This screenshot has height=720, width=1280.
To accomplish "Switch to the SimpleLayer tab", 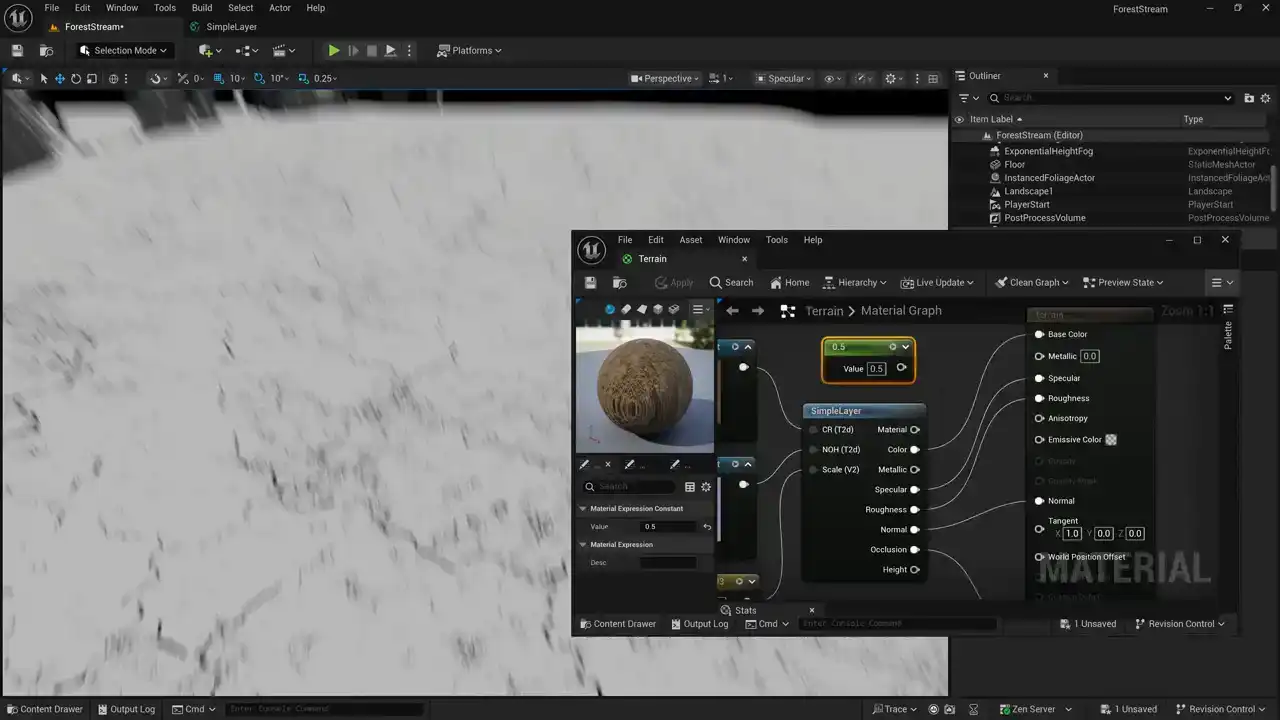I will 231,27.
